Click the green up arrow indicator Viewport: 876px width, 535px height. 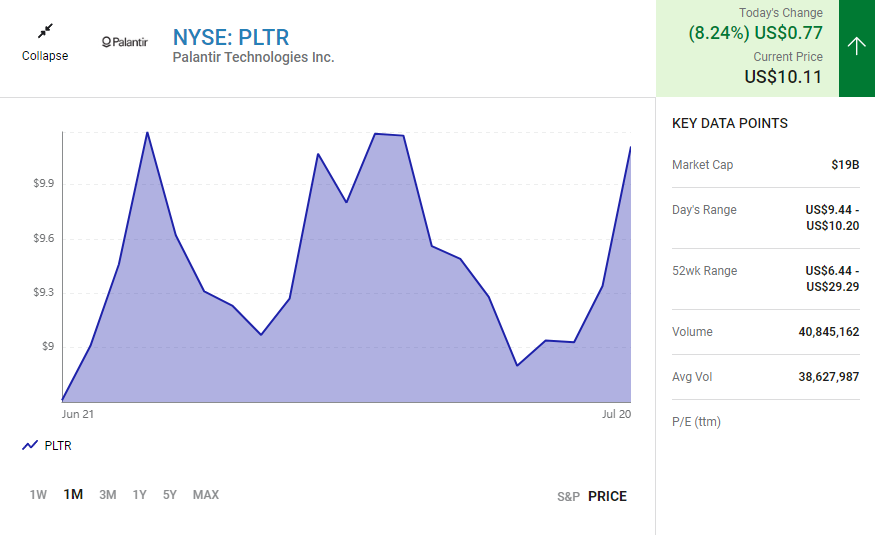coord(856,48)
